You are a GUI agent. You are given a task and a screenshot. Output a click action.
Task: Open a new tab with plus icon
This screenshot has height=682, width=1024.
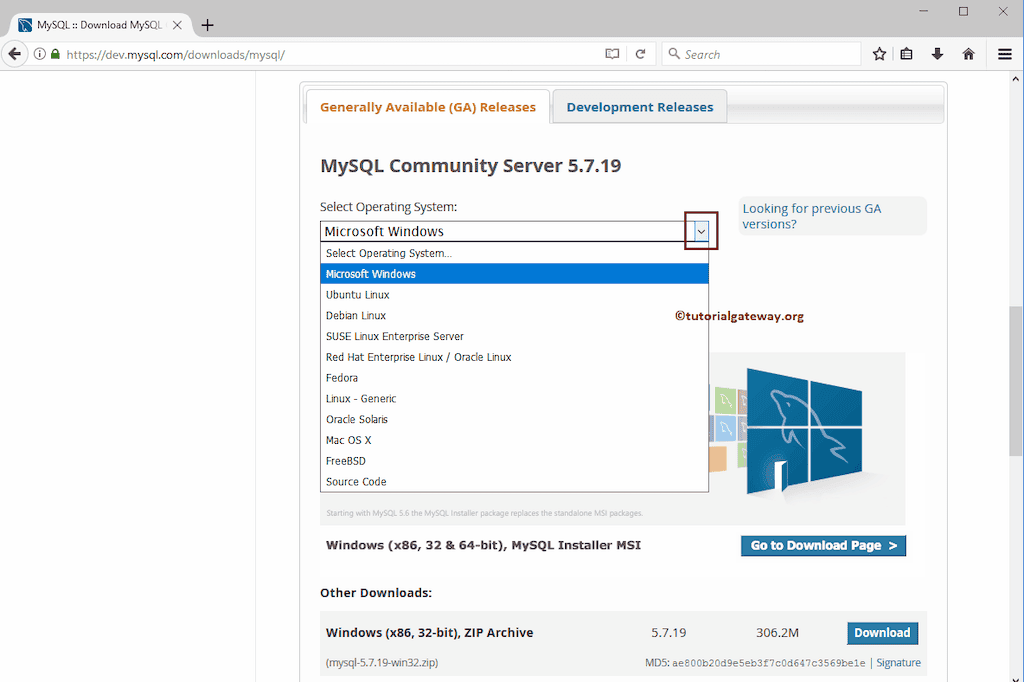[x=208, y=25]
